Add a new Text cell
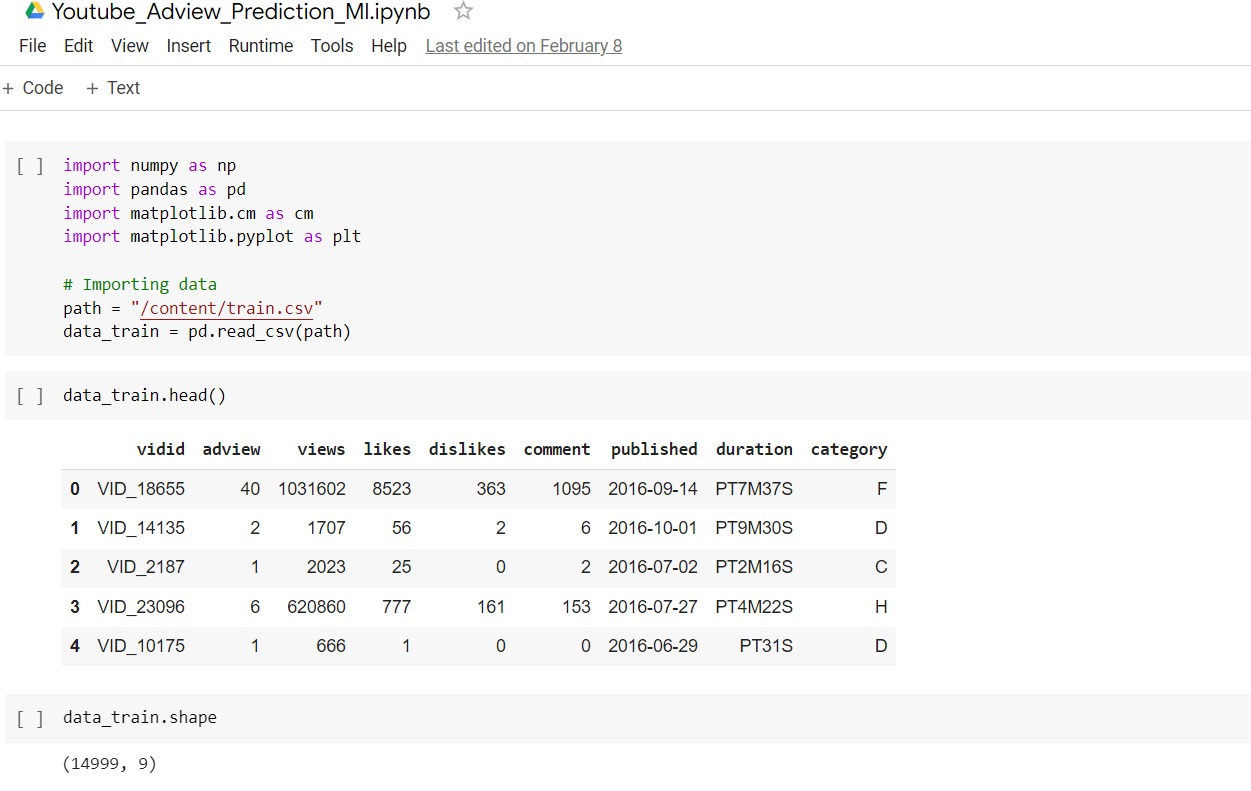 pos(113,88)
